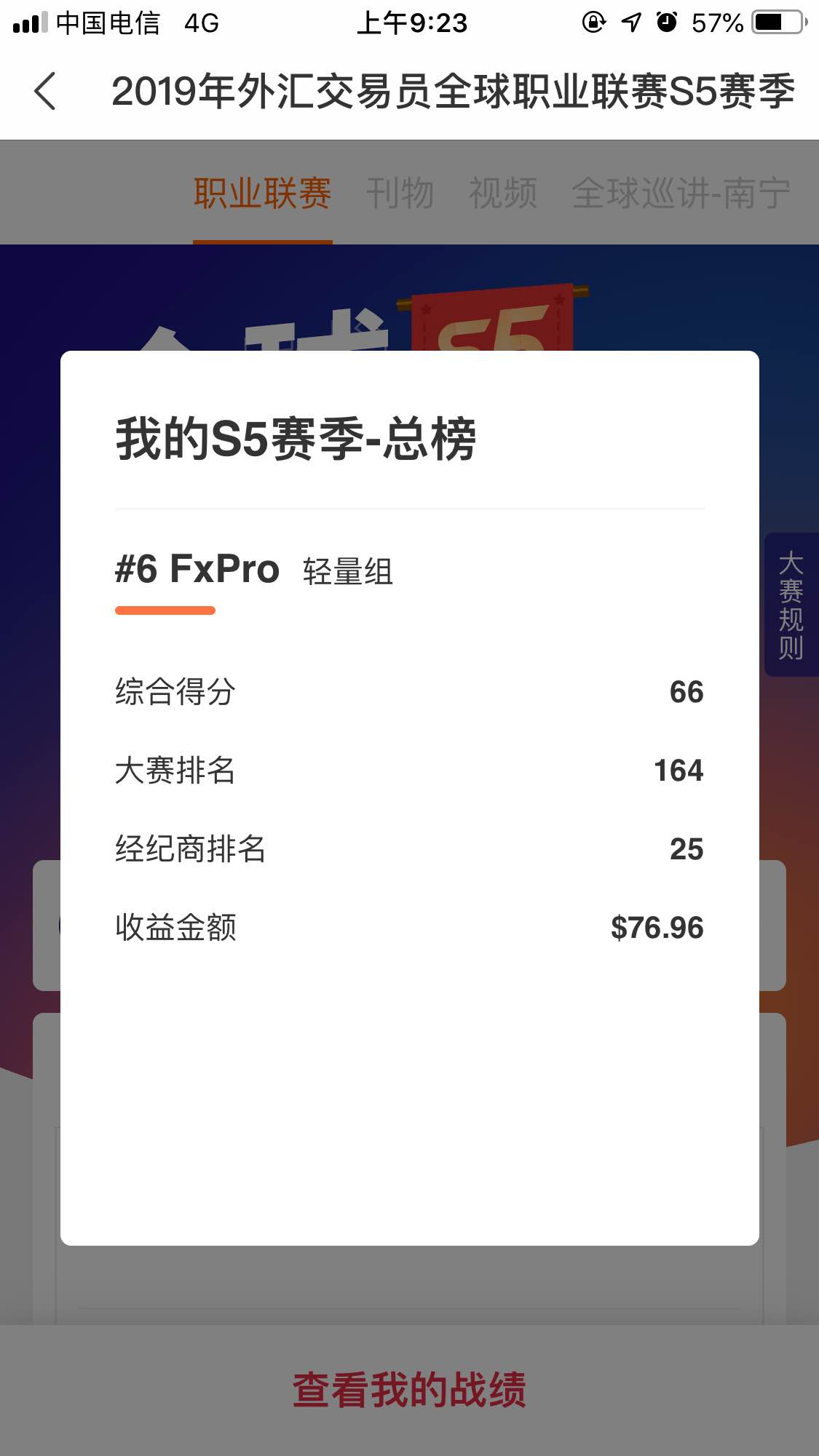This screenshot has height=1456, width=819.
Task: Select the #6 FxPro account tab
Action: coord(197,569)
